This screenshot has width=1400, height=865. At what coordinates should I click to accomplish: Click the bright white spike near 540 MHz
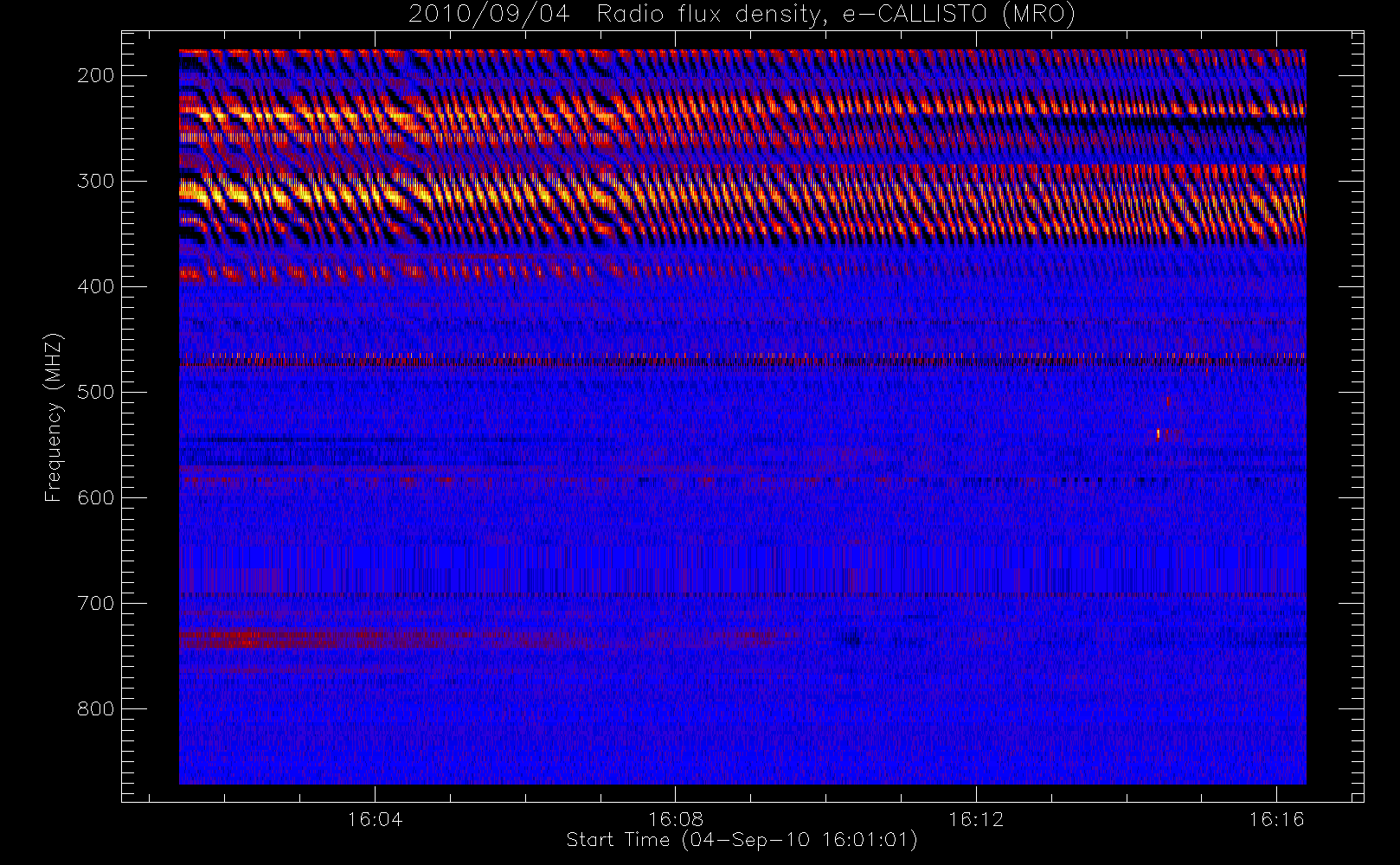click(1158, 433)
